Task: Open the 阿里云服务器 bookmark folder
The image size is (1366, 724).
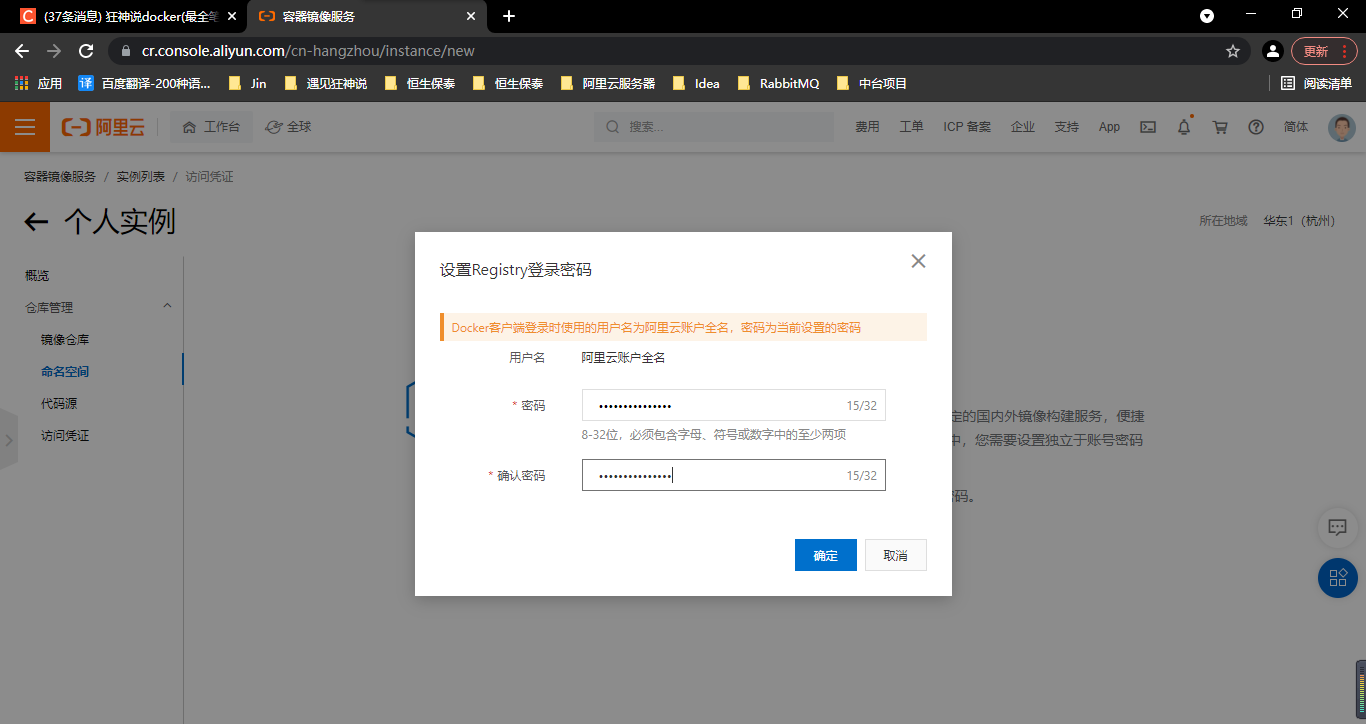Action: 608,83
